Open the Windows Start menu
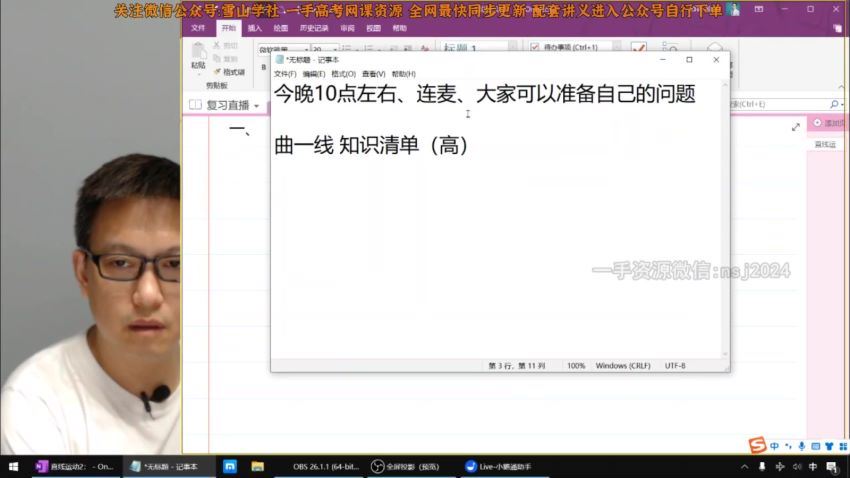The image size is (850, 478). 14,466
